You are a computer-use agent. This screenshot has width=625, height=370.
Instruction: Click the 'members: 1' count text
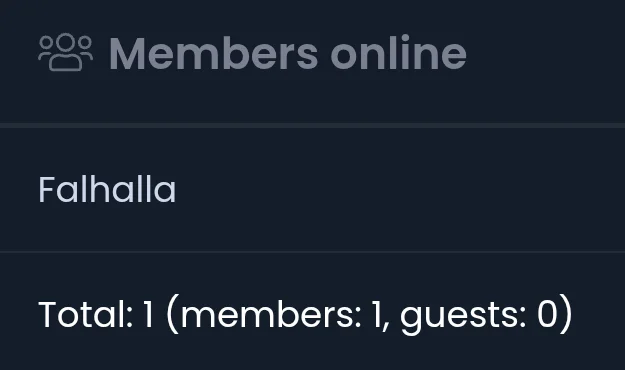click(x=281, y=315)
